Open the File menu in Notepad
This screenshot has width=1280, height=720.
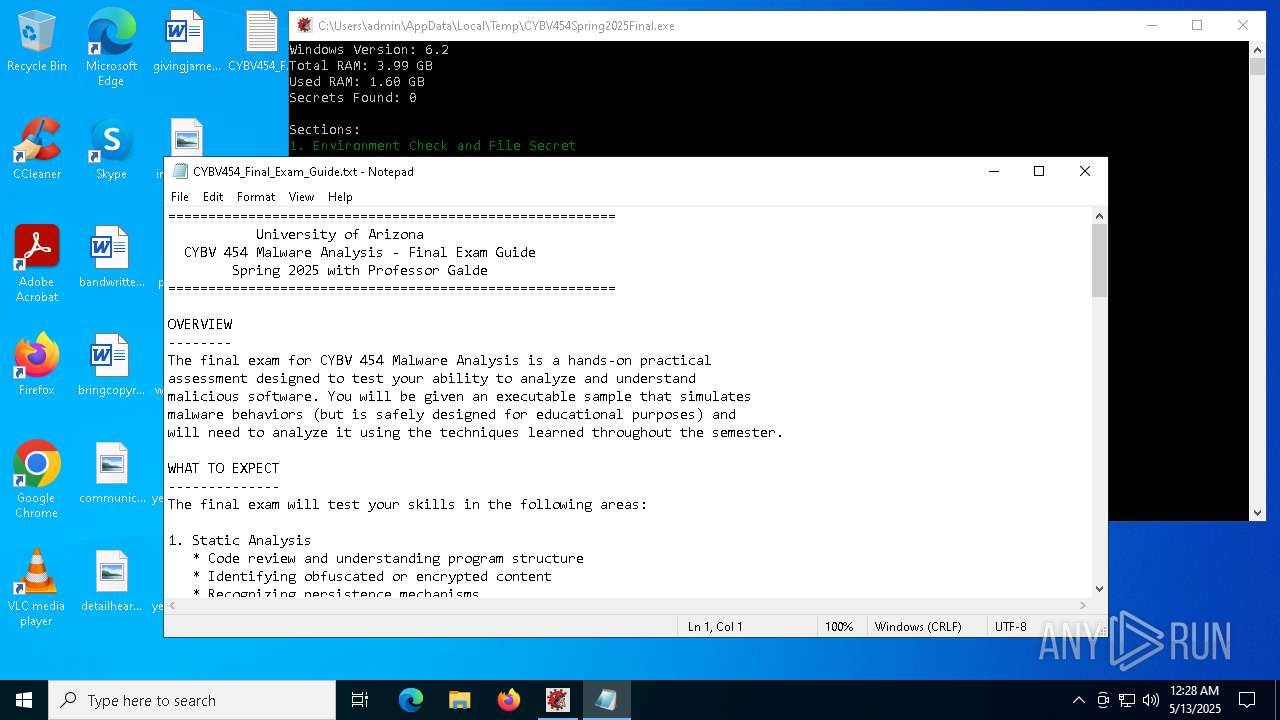pos(180,197)
